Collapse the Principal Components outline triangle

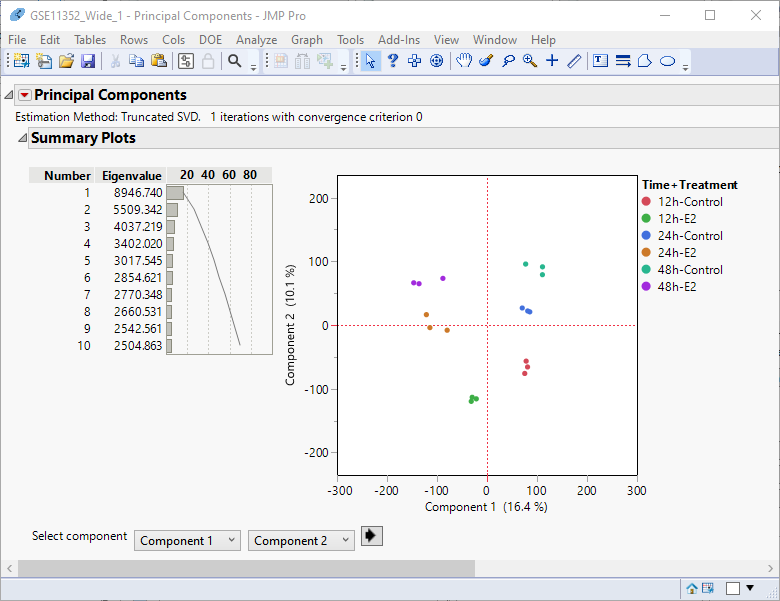pos(9,95)
